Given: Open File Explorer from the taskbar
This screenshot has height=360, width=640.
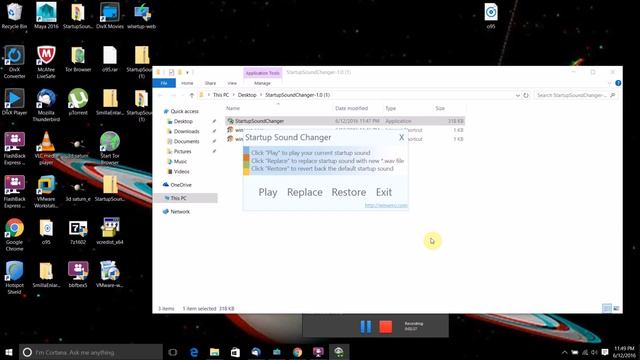Looking at the screenshot, I should (215, 352).
